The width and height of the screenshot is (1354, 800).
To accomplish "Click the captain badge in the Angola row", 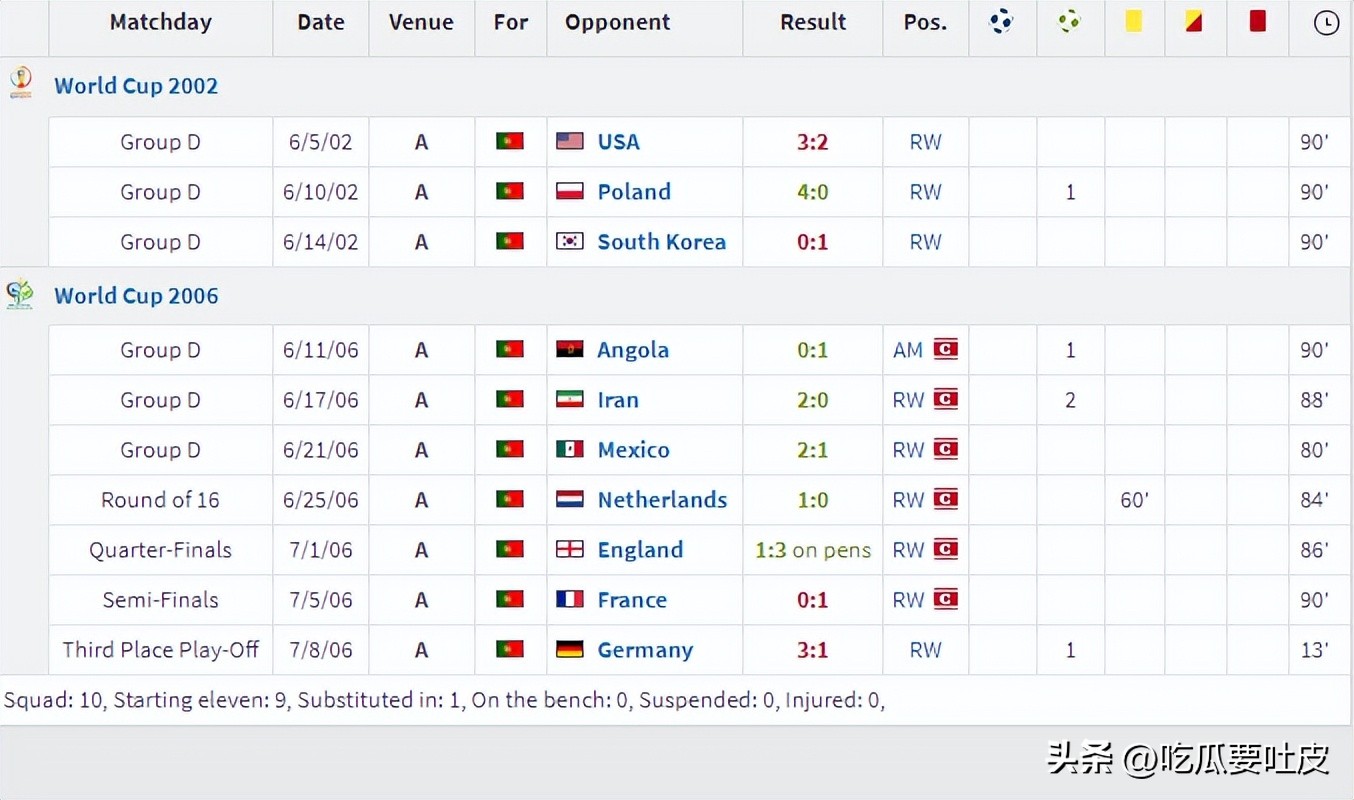I will pos(945,349).
